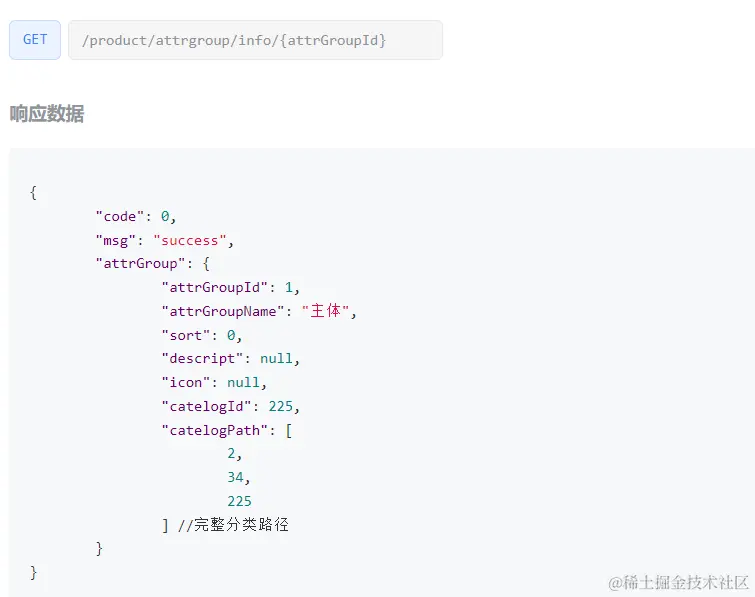The height and width of the screenshot is (597, 755).
Task: Click the "sort": 0 line
Action: 202,335
